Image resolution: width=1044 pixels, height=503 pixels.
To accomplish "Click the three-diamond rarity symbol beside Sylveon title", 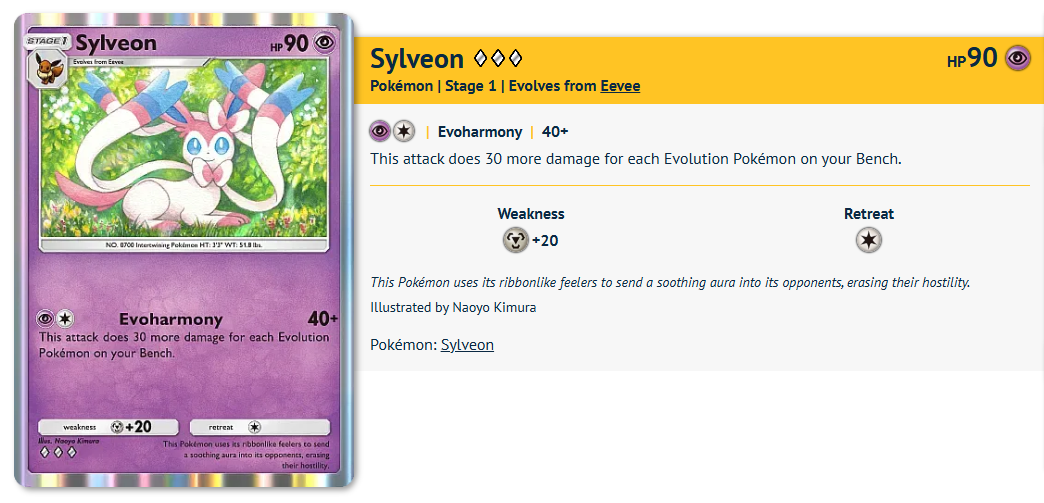I will (498, 59).
